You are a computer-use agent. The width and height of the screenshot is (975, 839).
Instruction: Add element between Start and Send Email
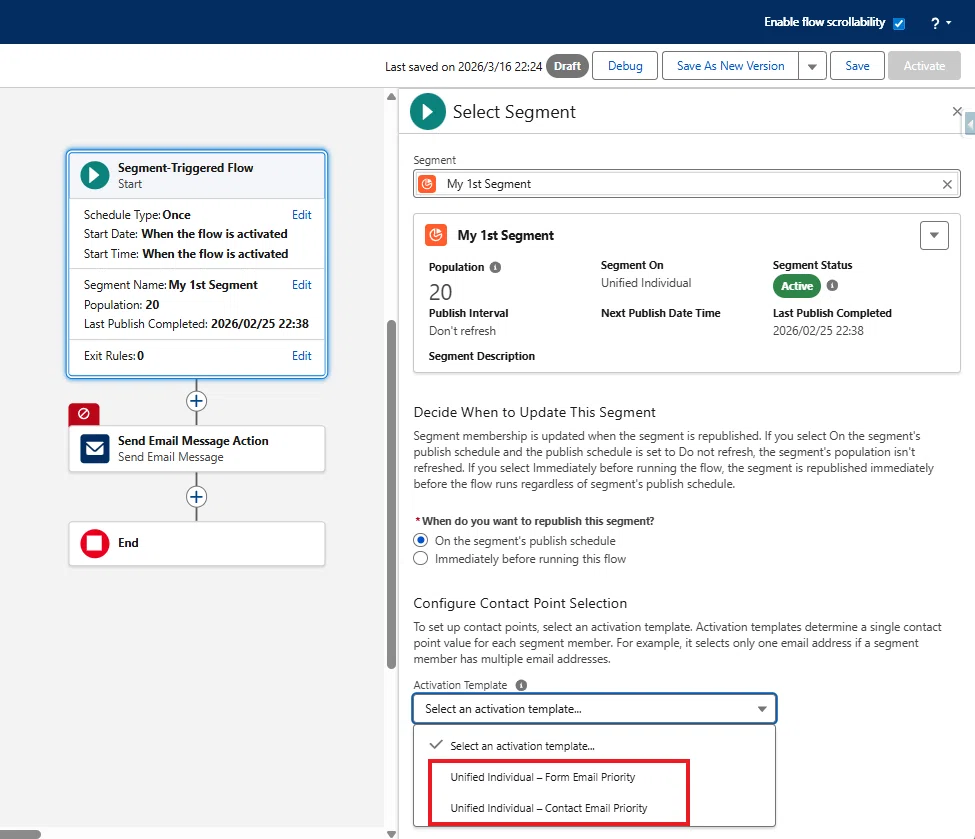pos(196,401)
